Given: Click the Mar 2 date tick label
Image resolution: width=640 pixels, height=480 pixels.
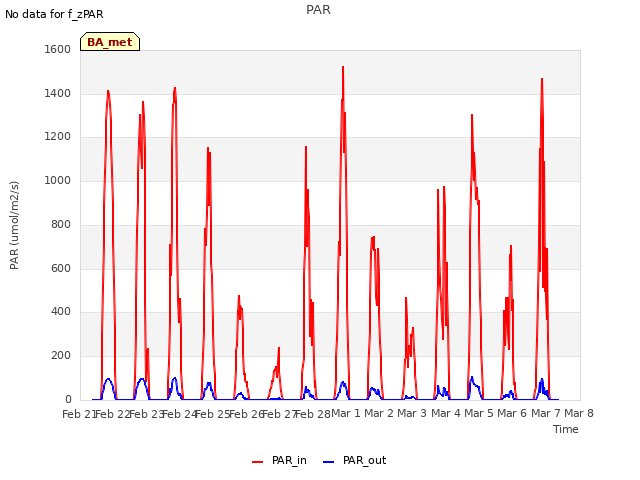Looking at the screenshot, I should coord(379,413).
